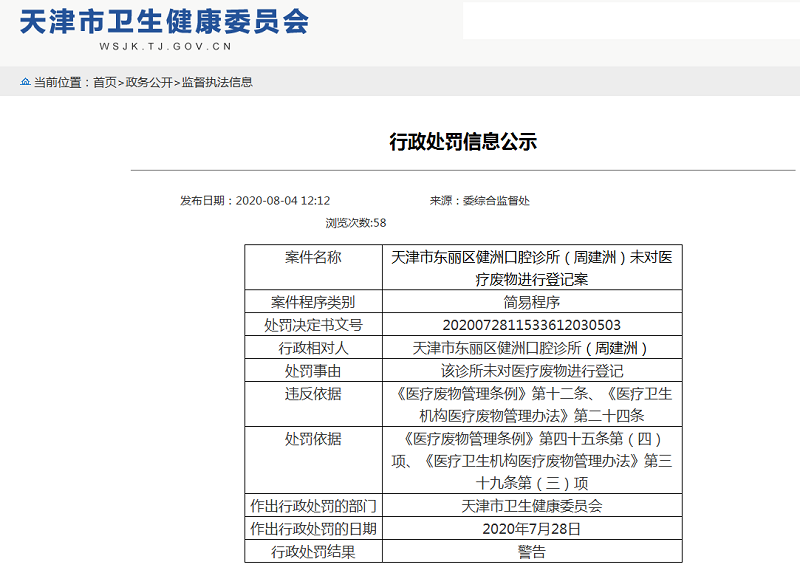Select the 行政处罚结果 label cell
The width and height of the screenshot is (800, 573).
[x=313, y=551]
